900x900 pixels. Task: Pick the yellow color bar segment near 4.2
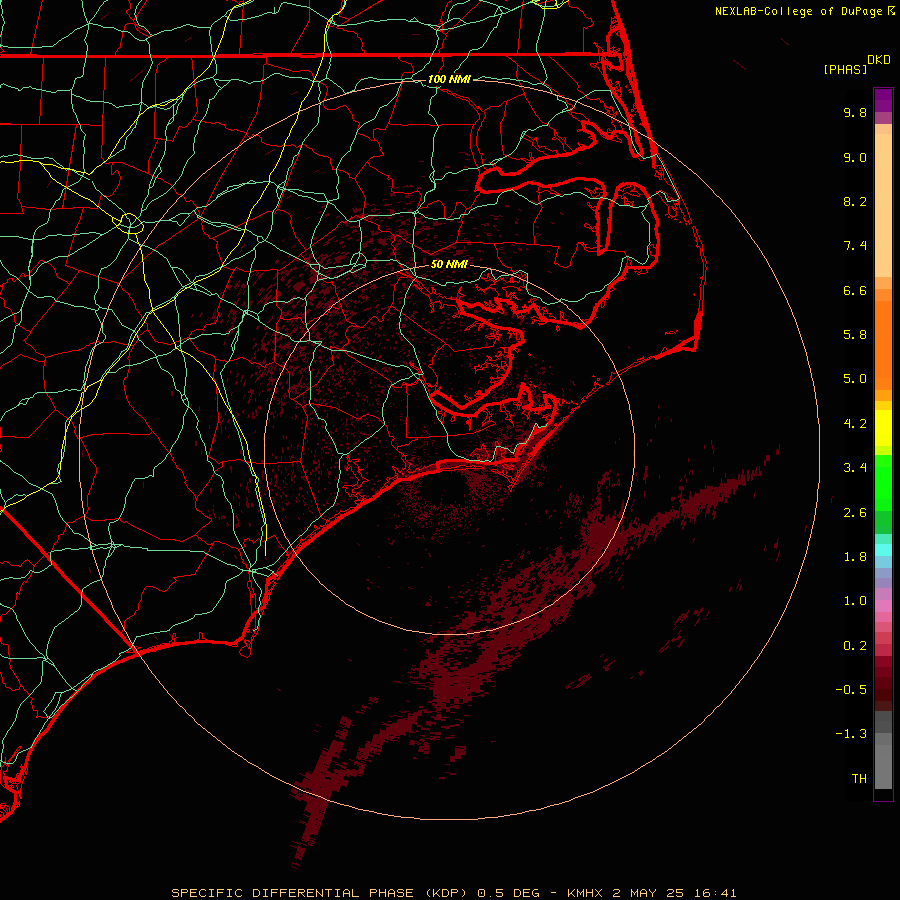pos(883,428)
